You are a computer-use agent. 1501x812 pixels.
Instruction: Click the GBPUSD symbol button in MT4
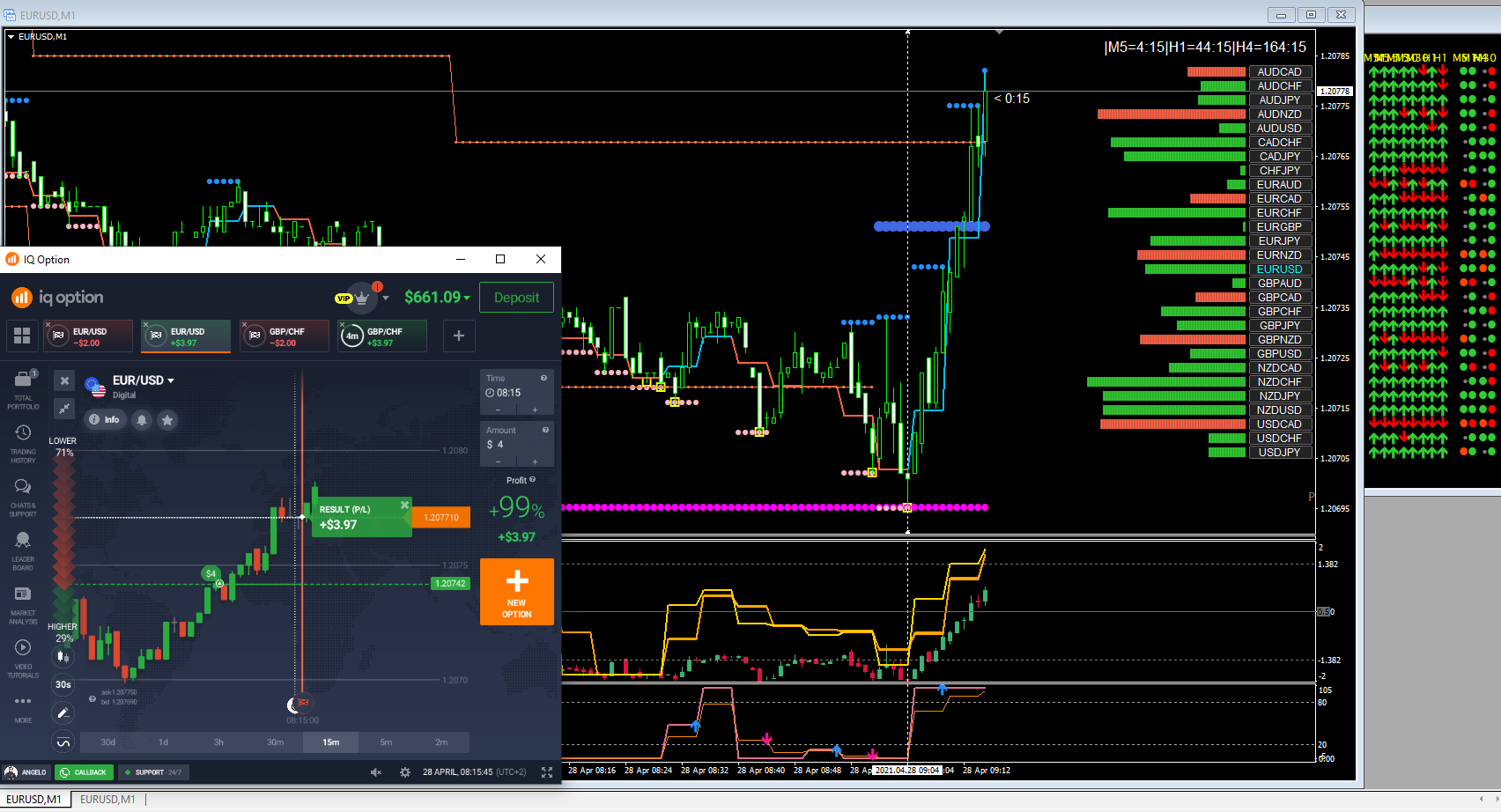[1280, 354]
